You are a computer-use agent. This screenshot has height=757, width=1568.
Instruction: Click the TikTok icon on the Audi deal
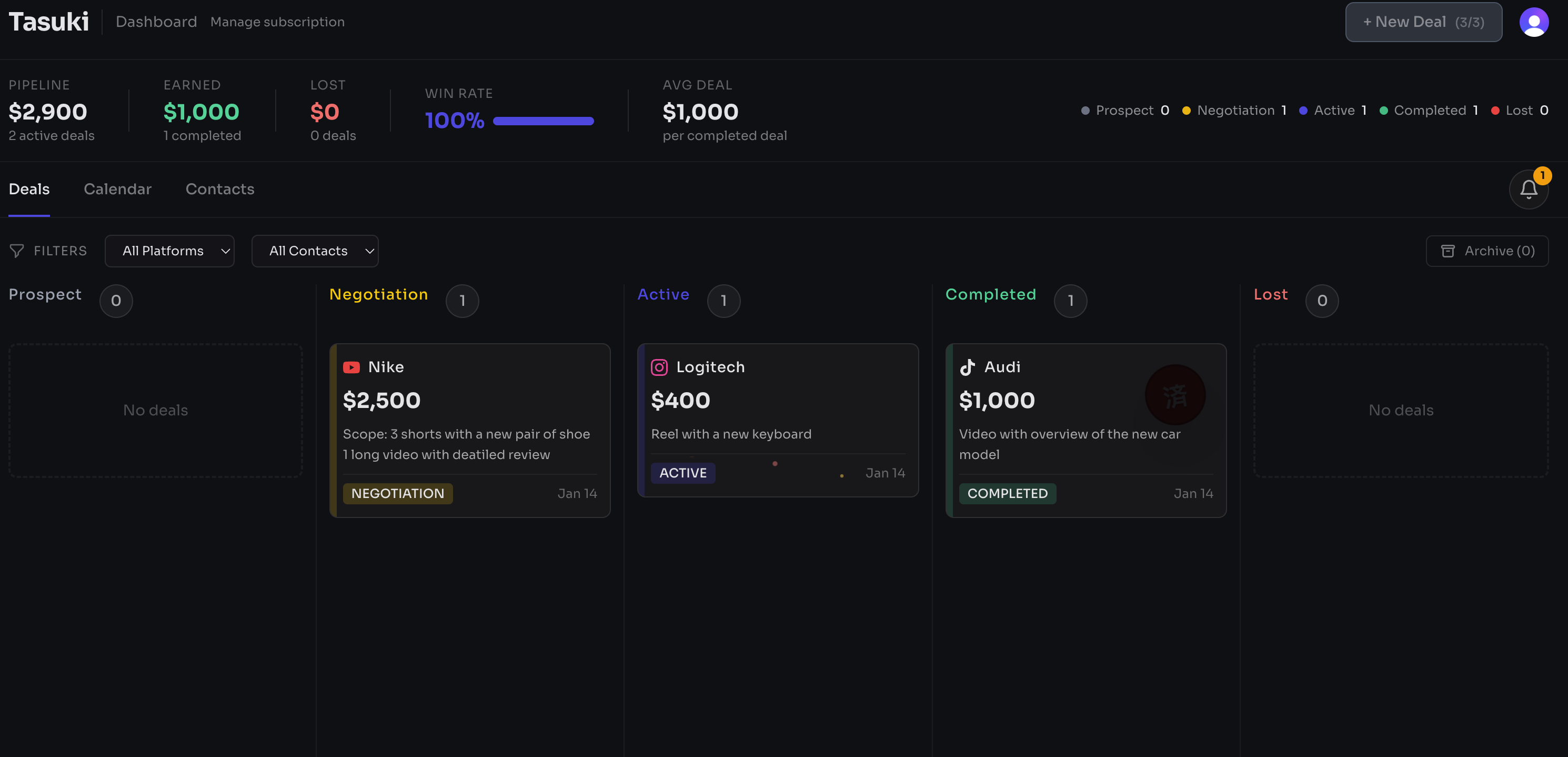[968, 367]
